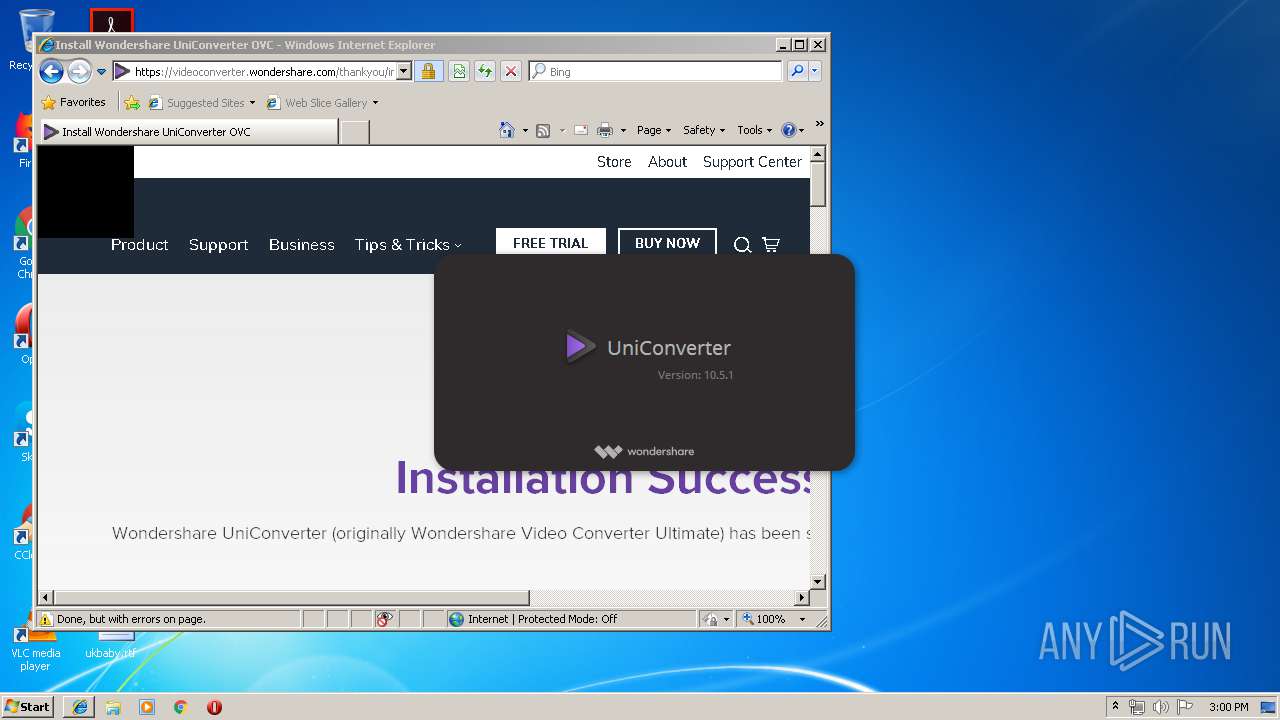This screenshot has width=1280, height=720.
Task: Open the Page menu
Action: 654,130
